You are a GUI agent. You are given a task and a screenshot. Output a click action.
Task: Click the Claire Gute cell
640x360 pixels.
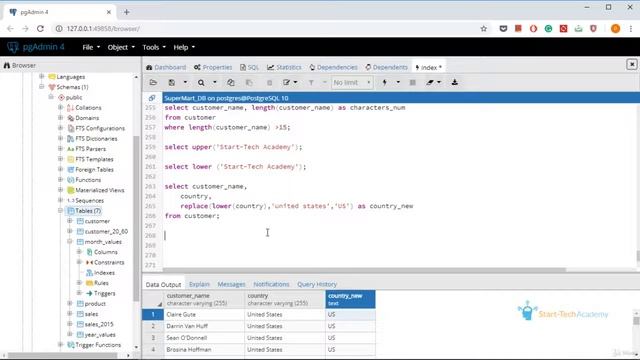(x=204, y=315)
